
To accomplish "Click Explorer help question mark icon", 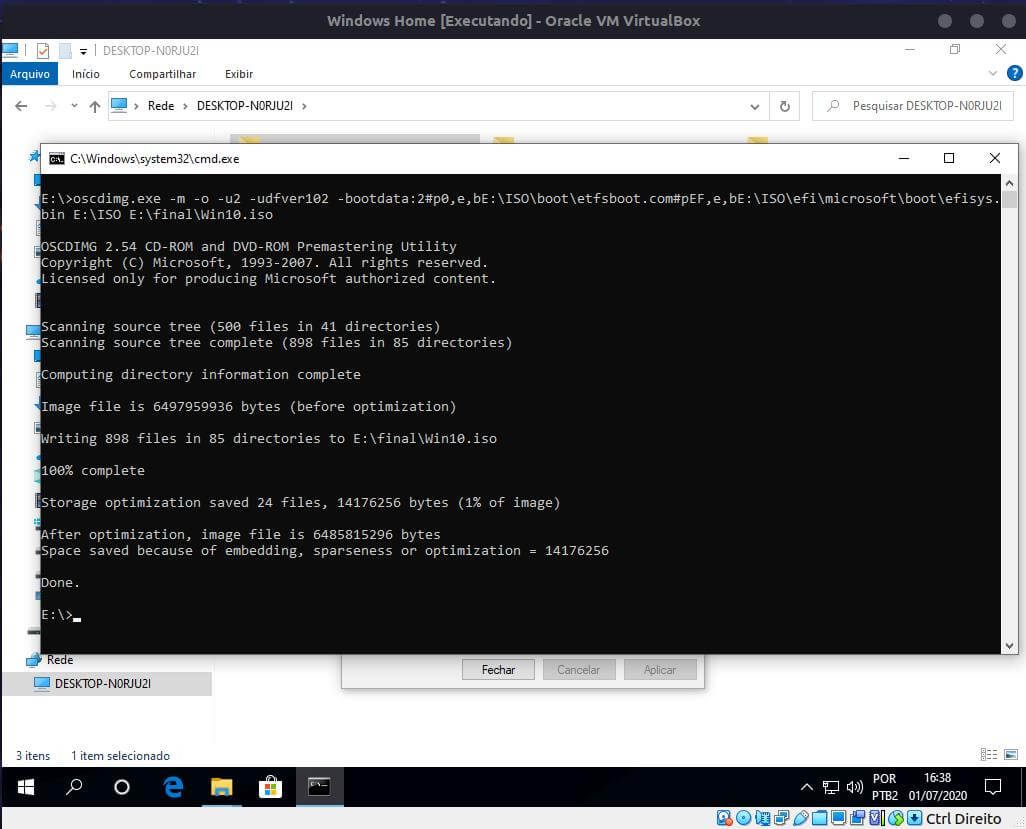I will pos(1014,73).
